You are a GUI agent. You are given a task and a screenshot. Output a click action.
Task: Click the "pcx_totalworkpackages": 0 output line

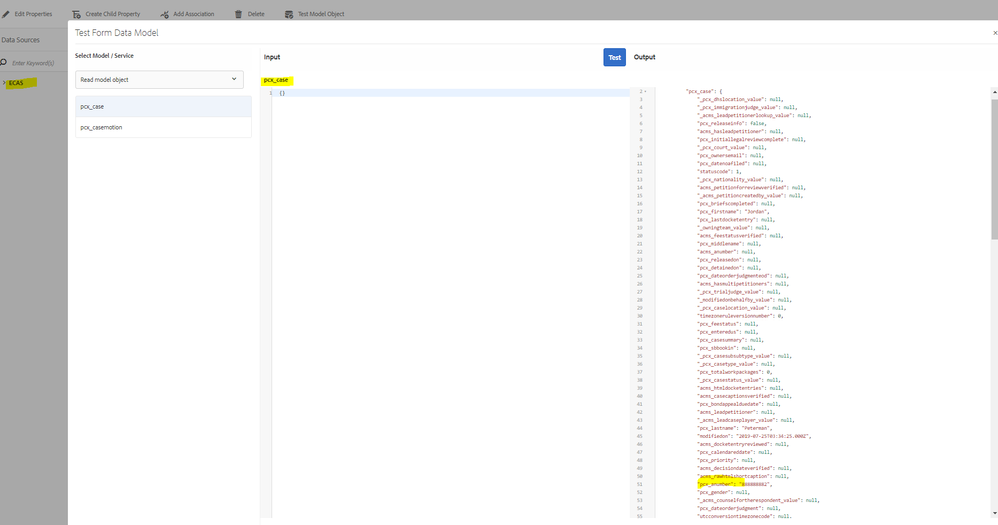pos(735,372)
